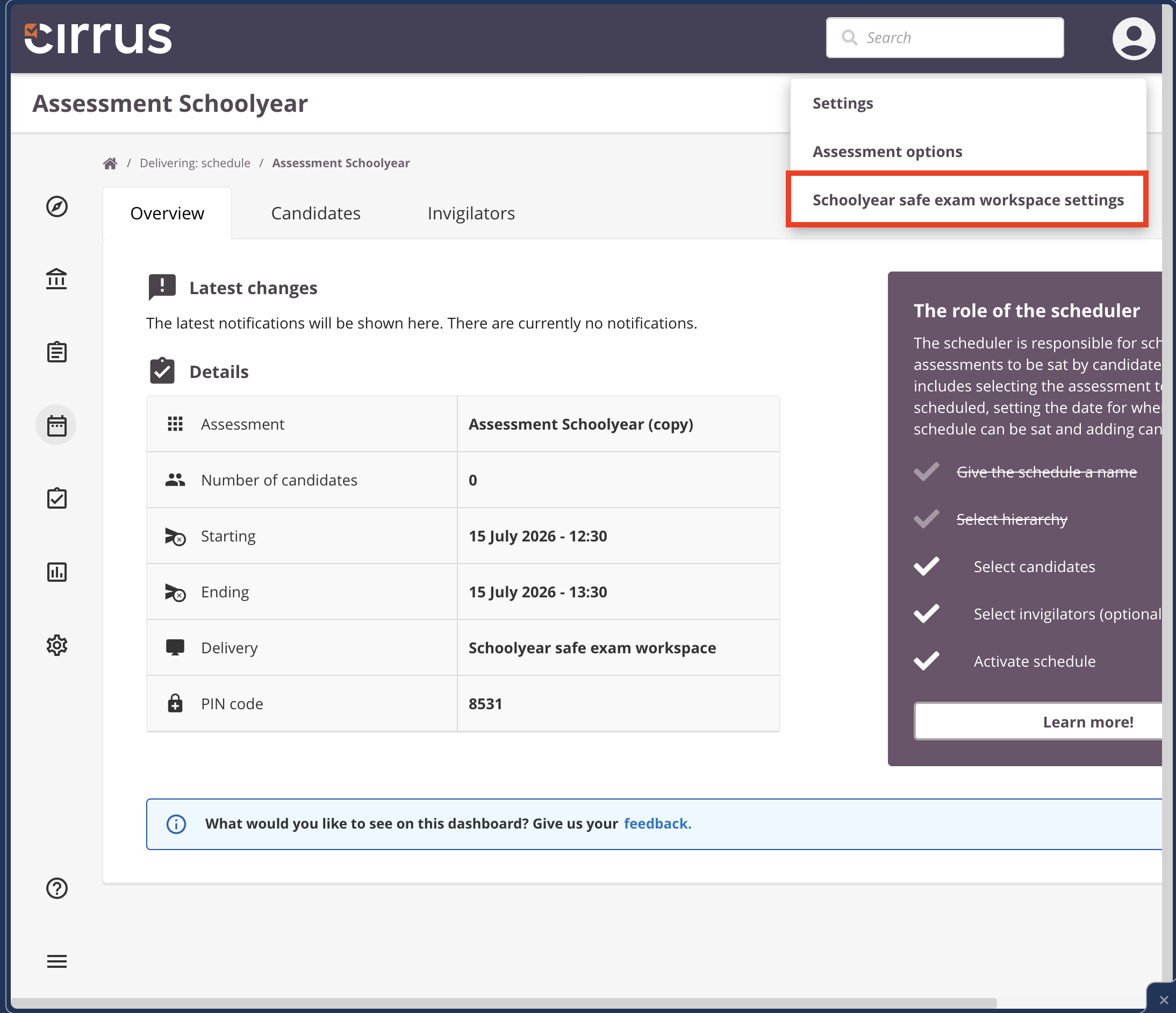Open the compass dashboard sidebar icon
Image resolution: width=1176 pixels, height=1013 pixels.
point(57,206)
